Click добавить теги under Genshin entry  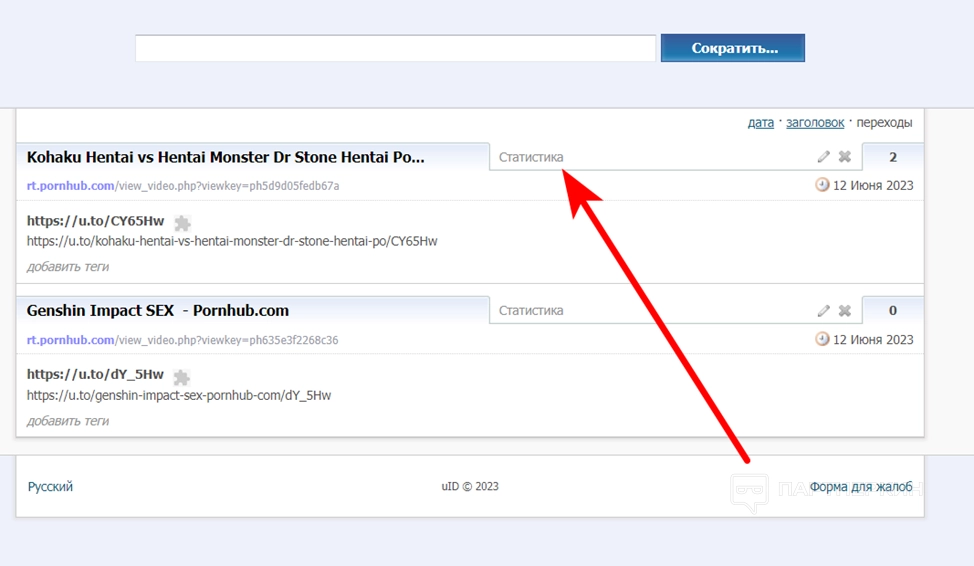click(x=68, y=421)
